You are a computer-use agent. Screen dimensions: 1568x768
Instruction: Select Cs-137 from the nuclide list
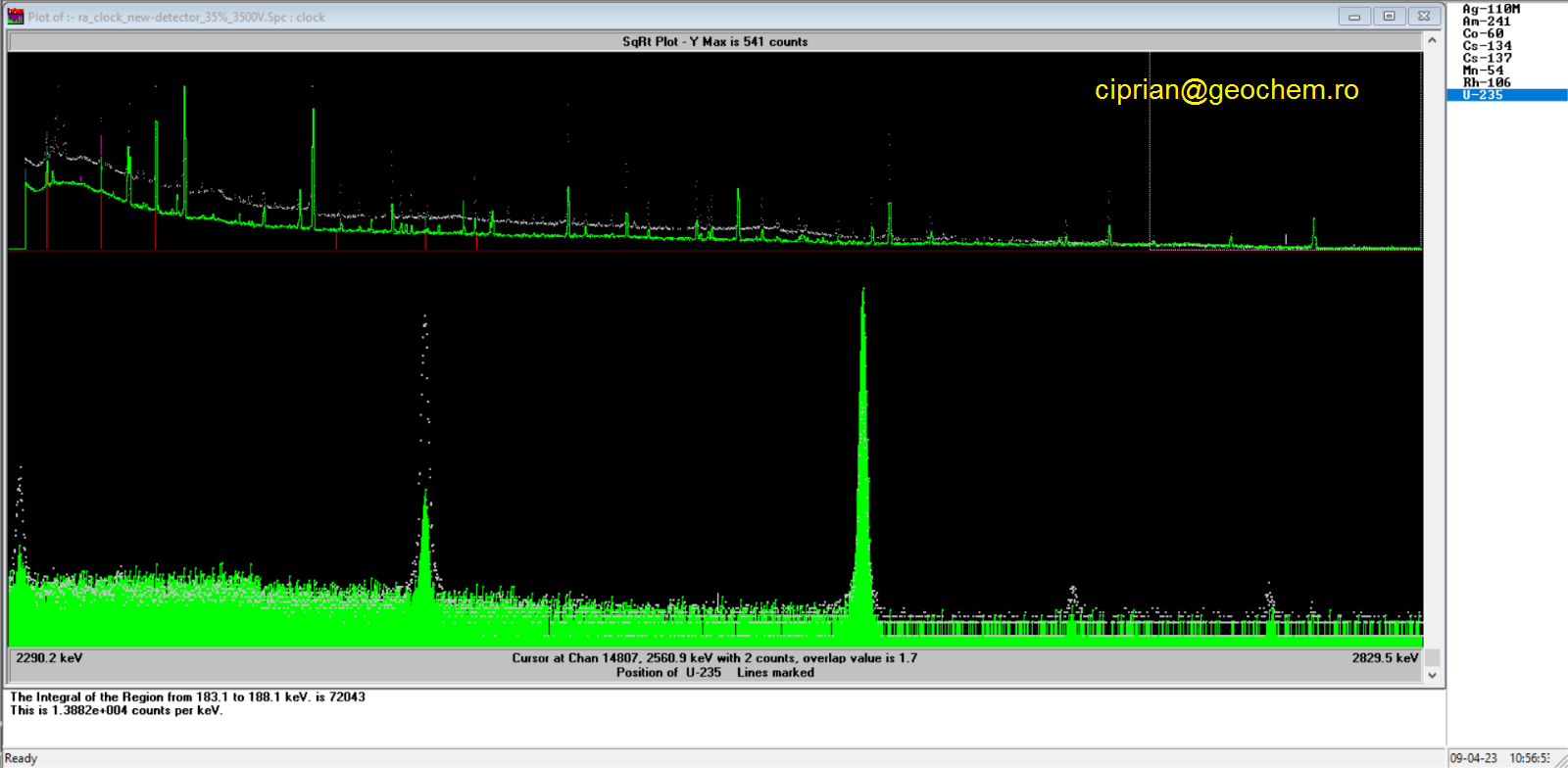[1487, 58]
